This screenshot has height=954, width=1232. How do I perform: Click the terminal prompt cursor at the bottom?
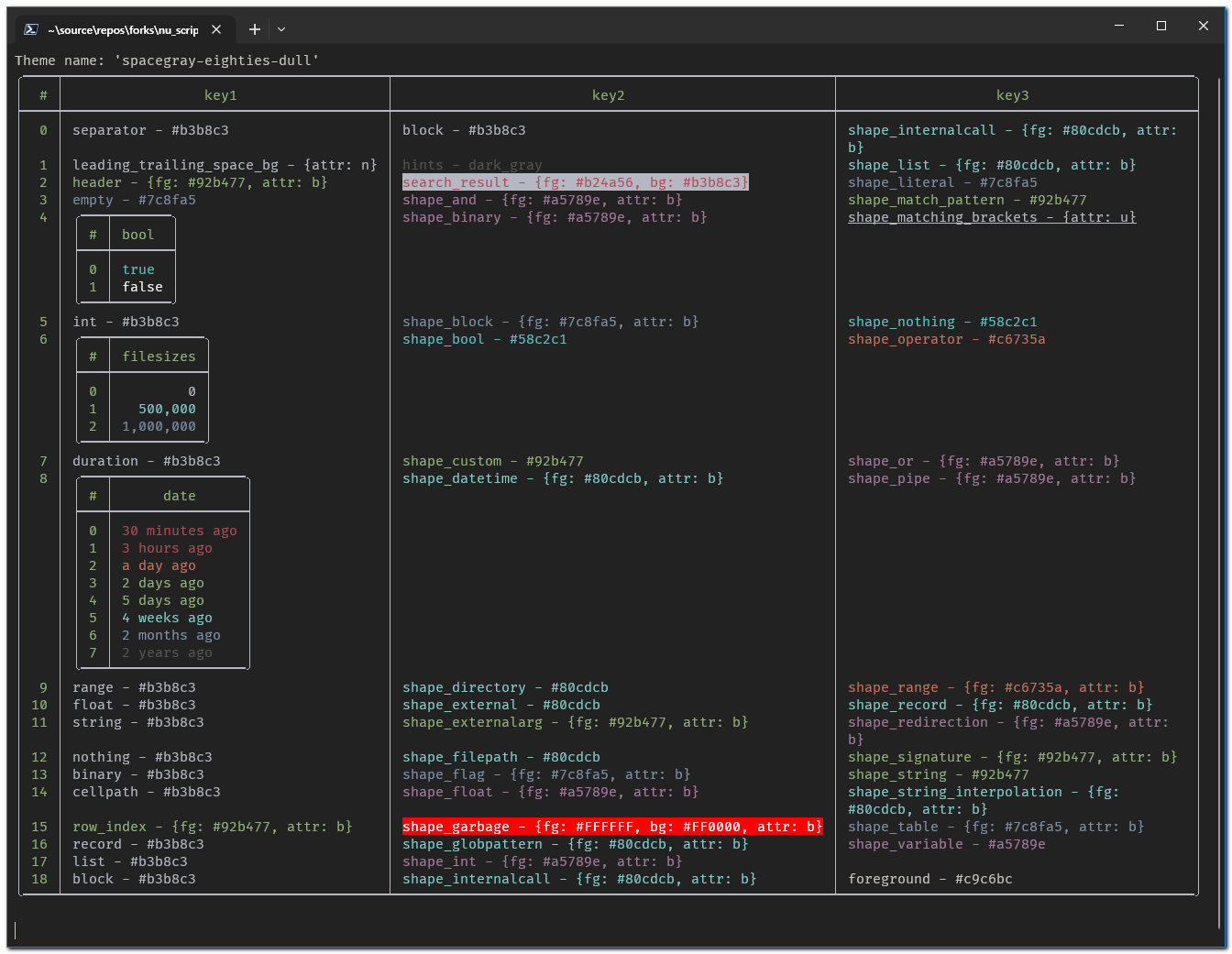(16, 930)
